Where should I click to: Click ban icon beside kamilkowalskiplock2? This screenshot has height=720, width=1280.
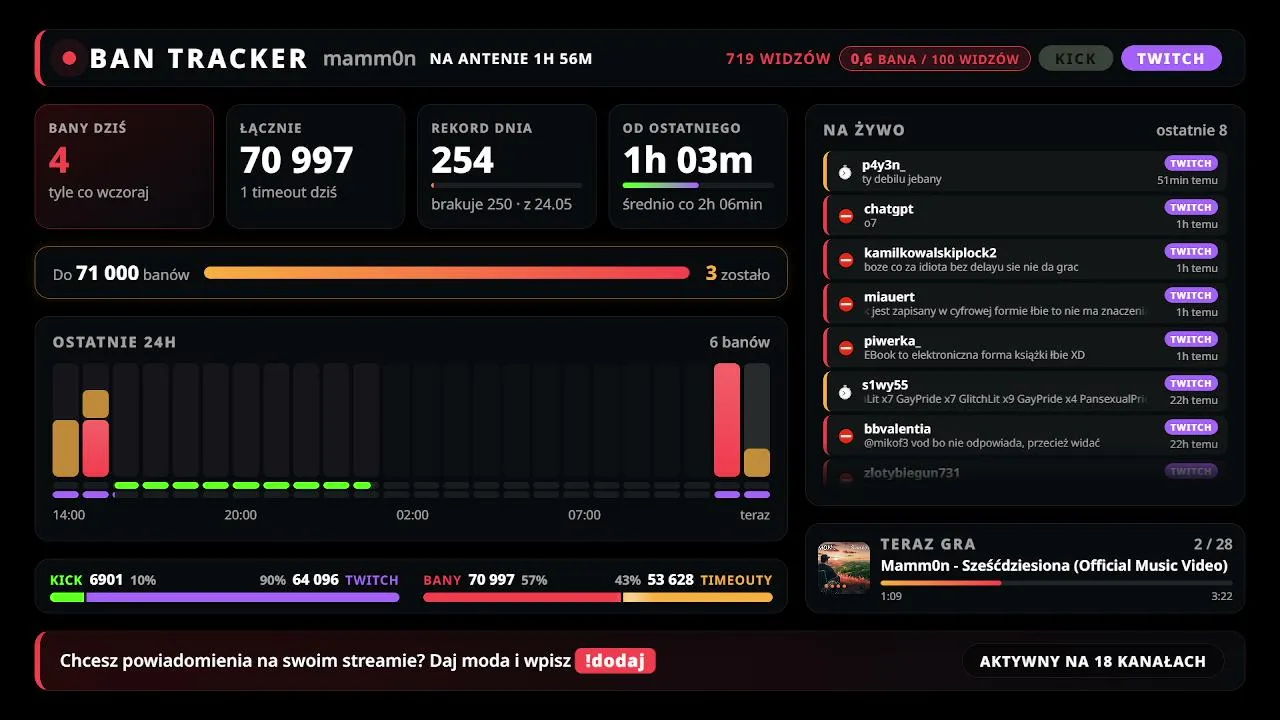(x=845, y=260)
